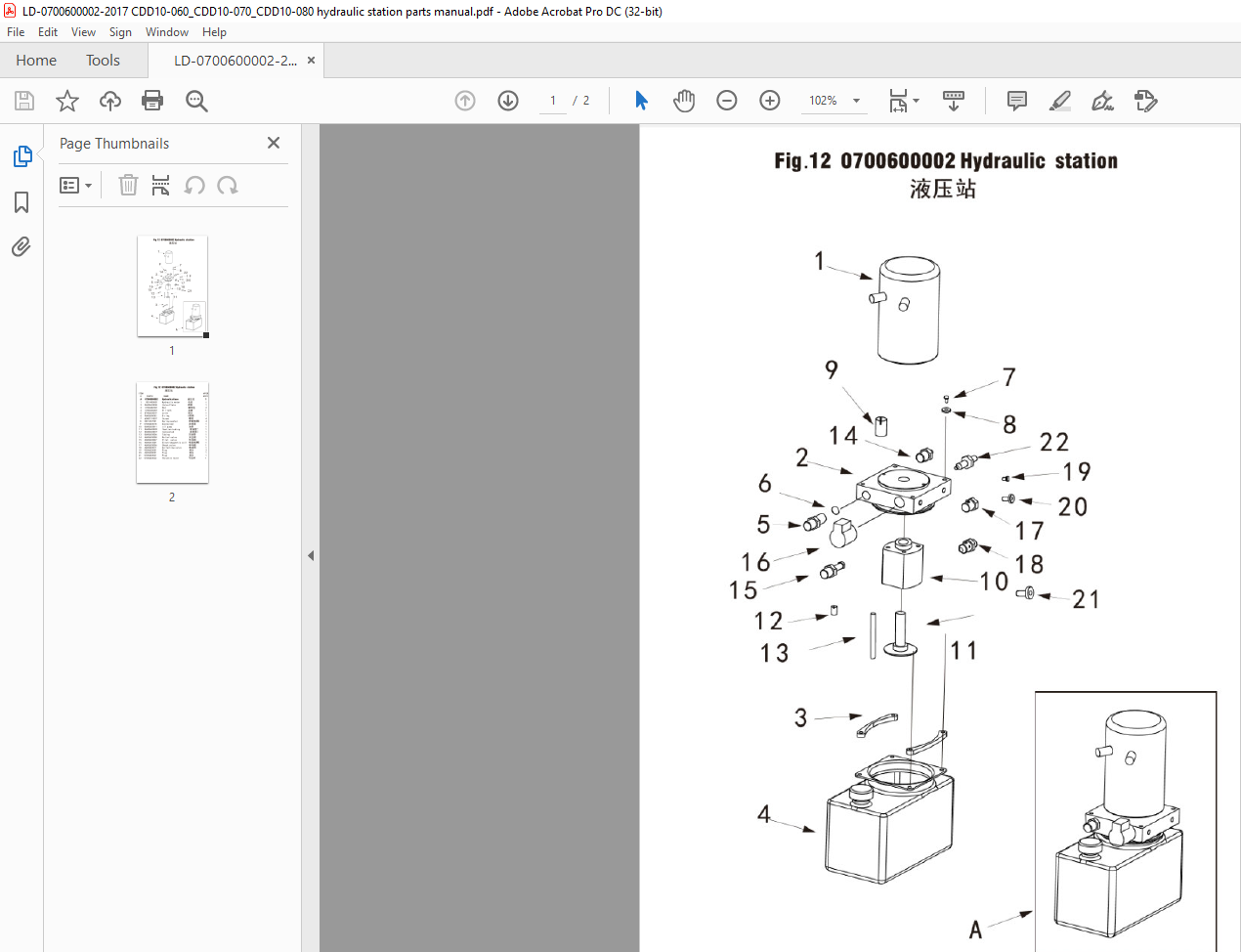
Task: Open thumbnail options dropdown menu
Action: tap(75, 186)
